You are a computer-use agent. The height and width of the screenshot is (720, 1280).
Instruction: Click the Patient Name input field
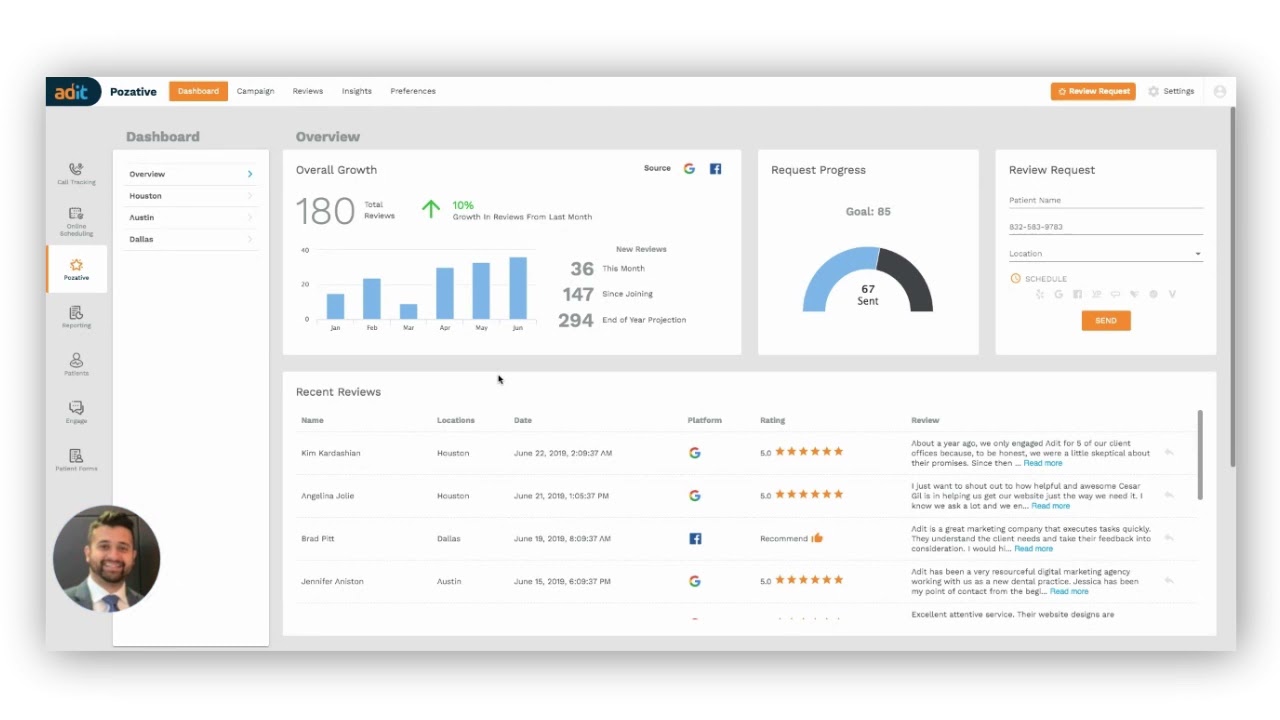[1105, 200]
